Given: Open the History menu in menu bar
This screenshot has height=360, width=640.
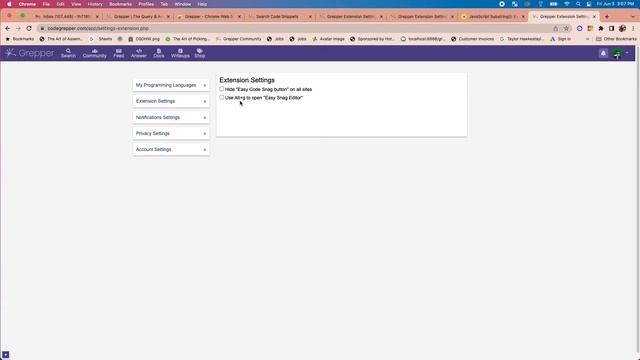Looking at the screenshot, I should (95, 4).
